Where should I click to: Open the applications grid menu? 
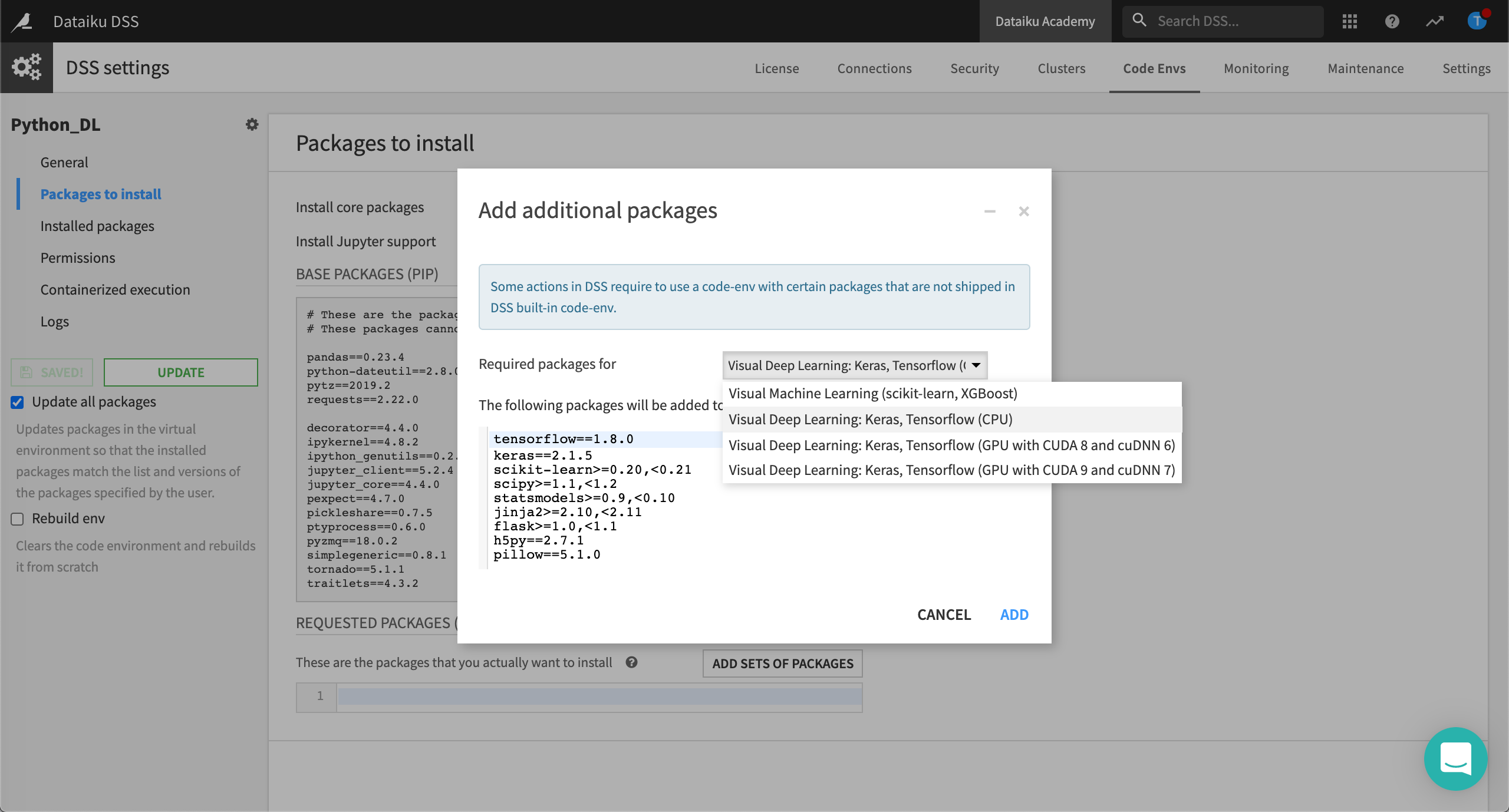[x=1350, y=22]
